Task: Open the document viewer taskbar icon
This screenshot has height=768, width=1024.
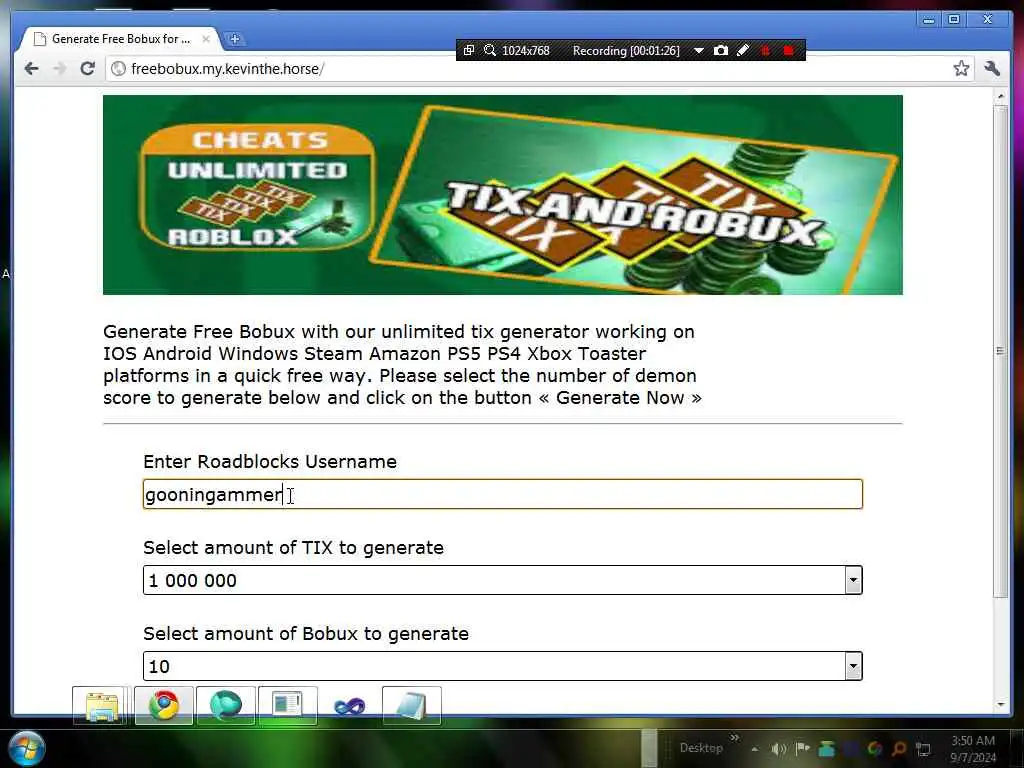Action: 287,706
